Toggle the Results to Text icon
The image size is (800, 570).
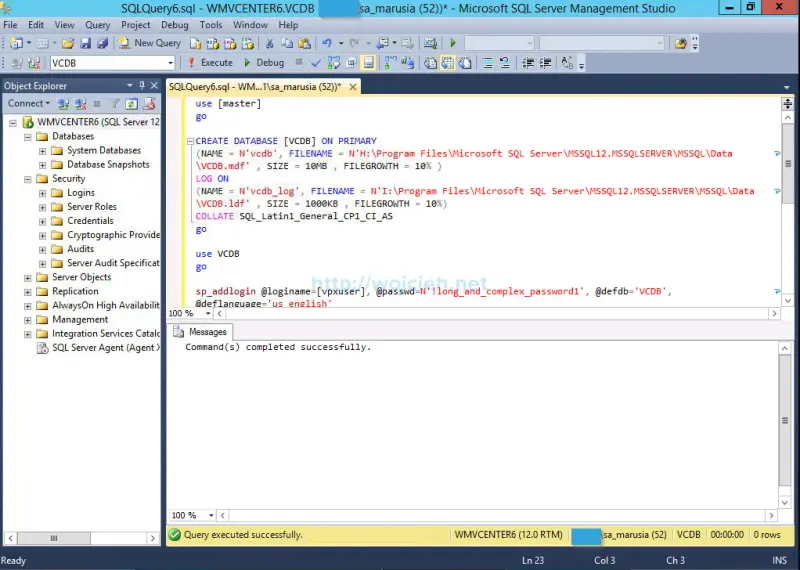[x=431, y=63]
